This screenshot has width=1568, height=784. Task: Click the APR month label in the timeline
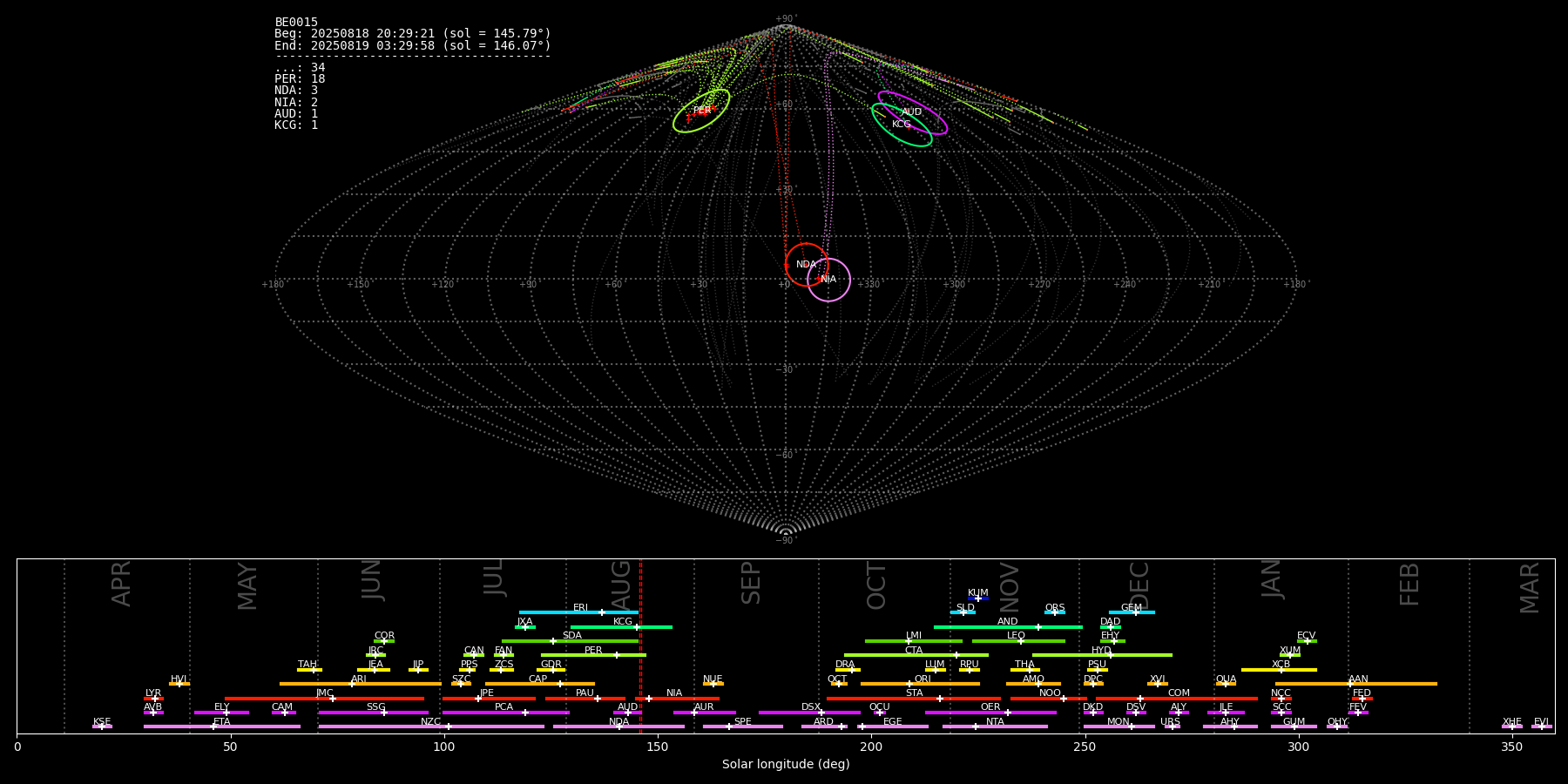[121, 584]
